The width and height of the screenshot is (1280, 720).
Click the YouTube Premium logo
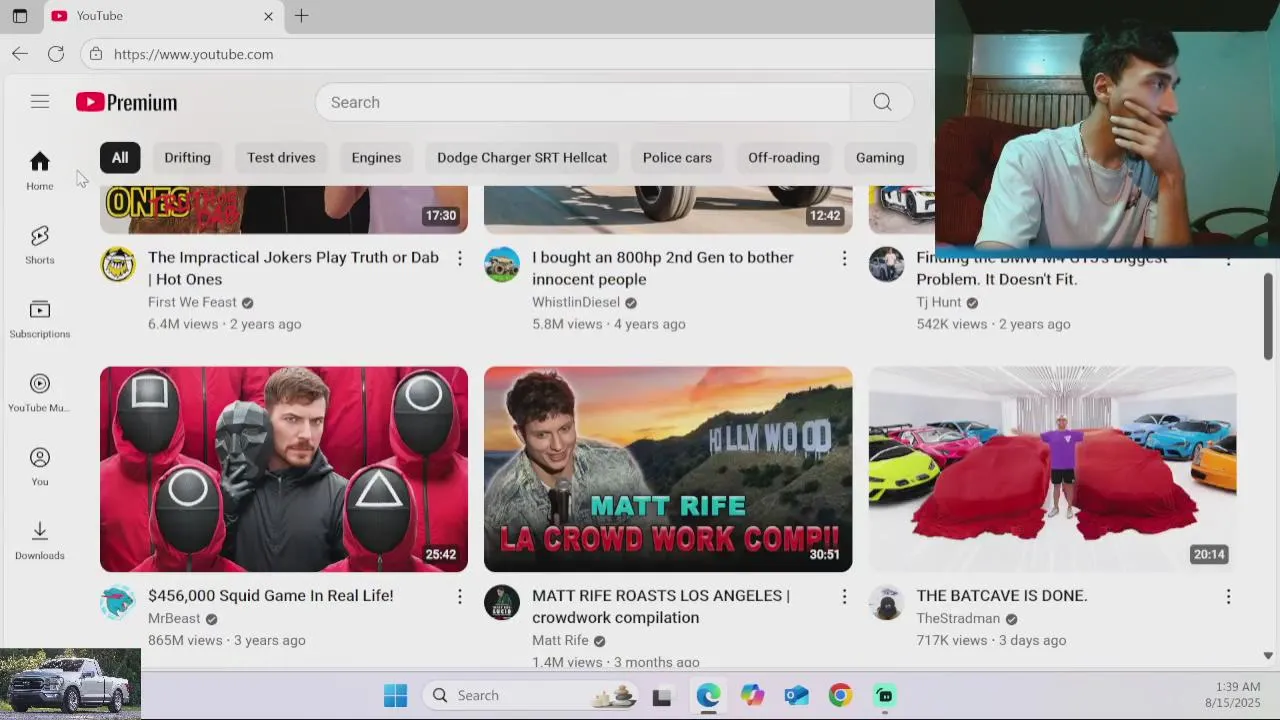[126, 102]
